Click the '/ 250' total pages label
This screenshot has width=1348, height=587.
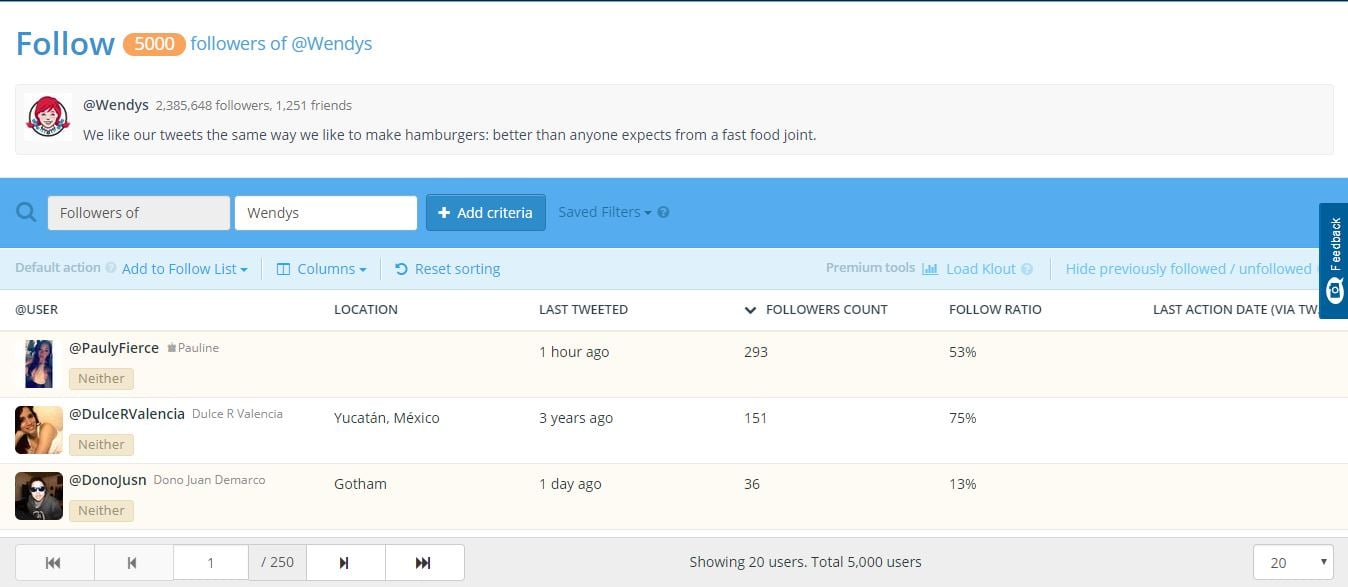[x=277, y=562]
